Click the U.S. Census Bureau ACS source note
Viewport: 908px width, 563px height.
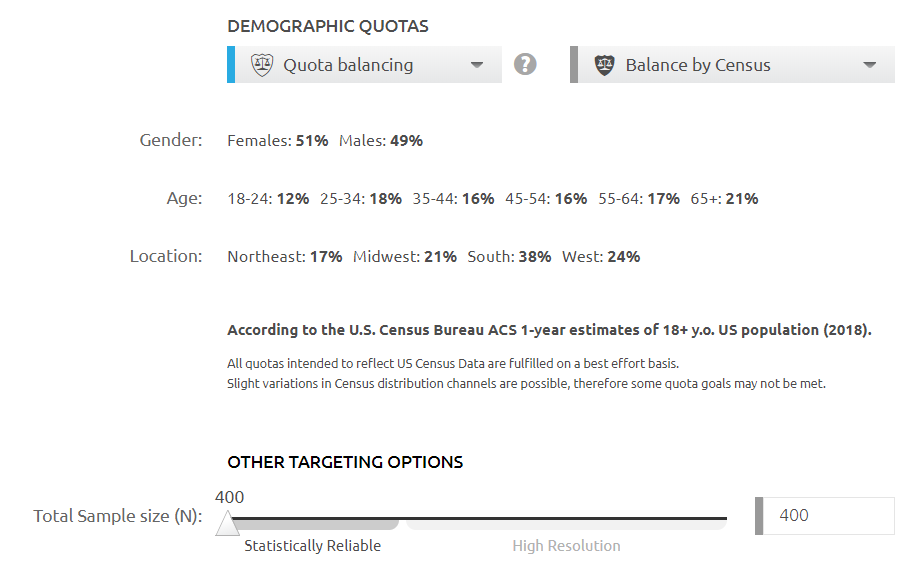pos(549,330)
